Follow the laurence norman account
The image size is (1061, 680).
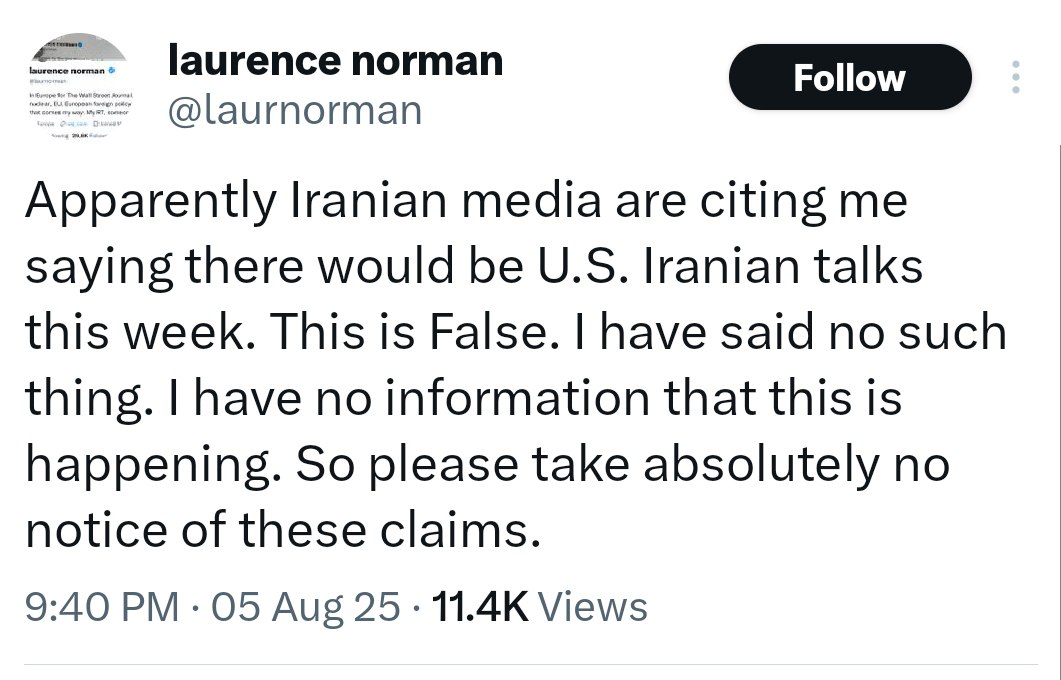[x=849, y=77]
